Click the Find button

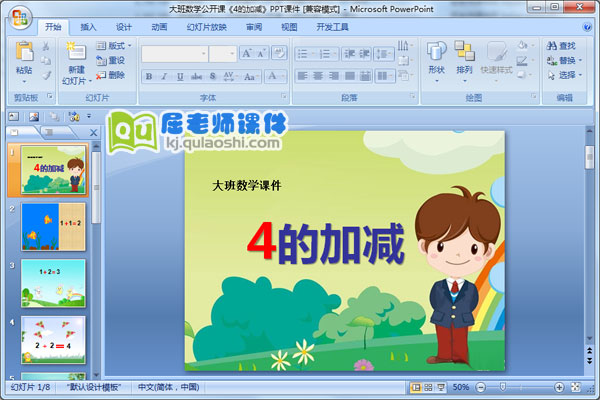click(561, 46)
